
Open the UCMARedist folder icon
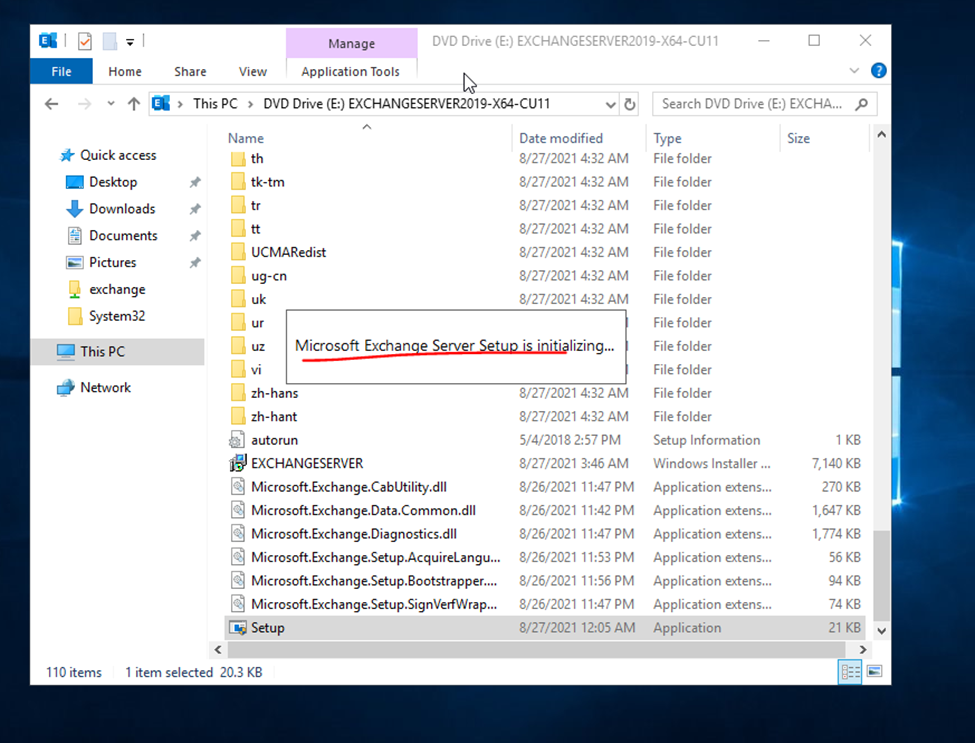click(237, 252)
